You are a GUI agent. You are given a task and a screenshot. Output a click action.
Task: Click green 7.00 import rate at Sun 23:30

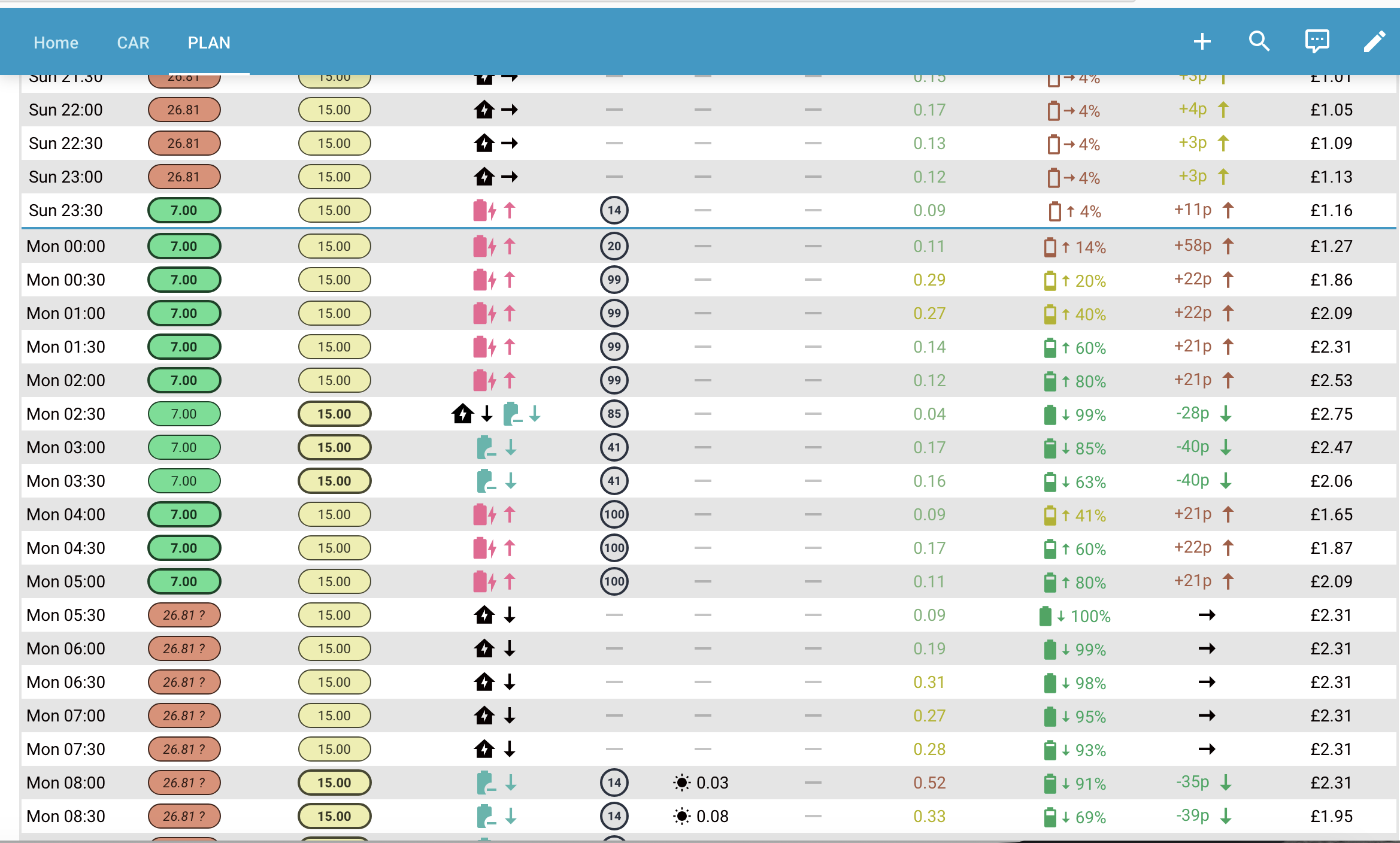(184, 210)
